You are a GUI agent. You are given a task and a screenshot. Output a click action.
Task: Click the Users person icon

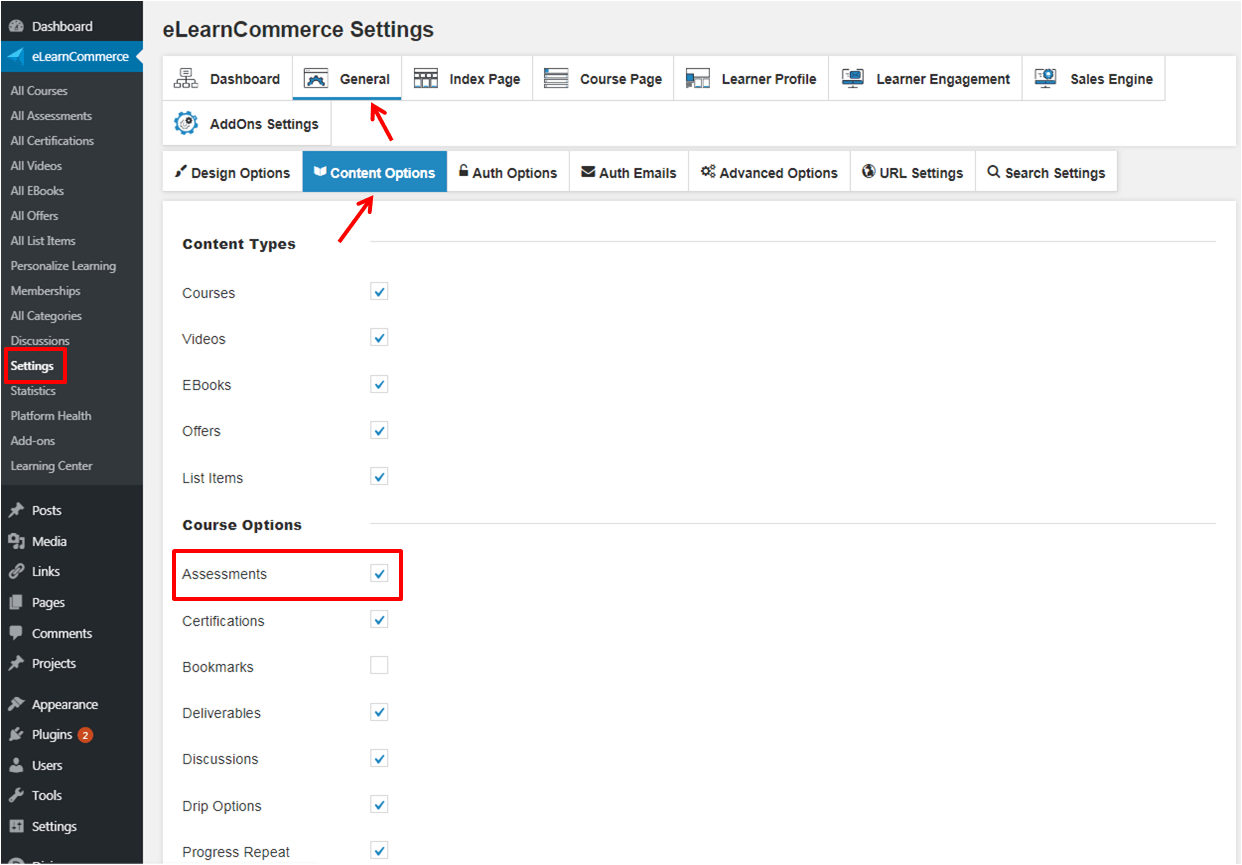click(16, 765)
